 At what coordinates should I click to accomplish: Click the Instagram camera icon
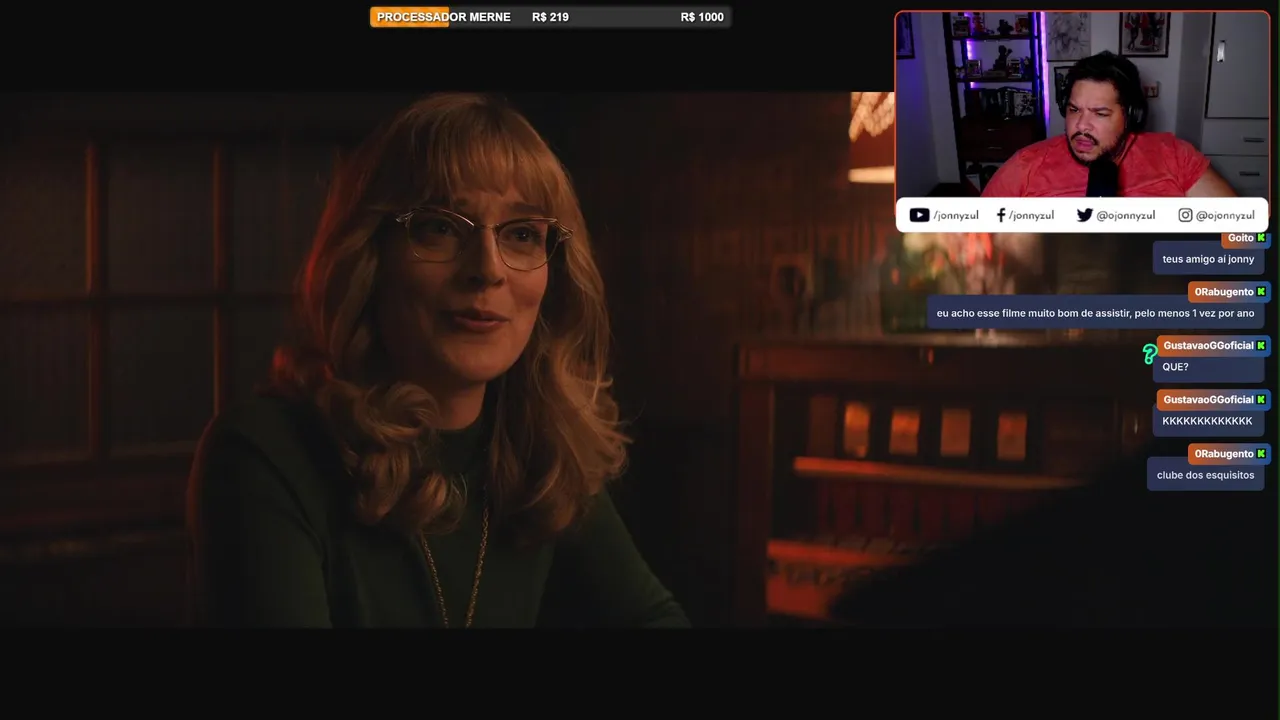[1185, 215]
